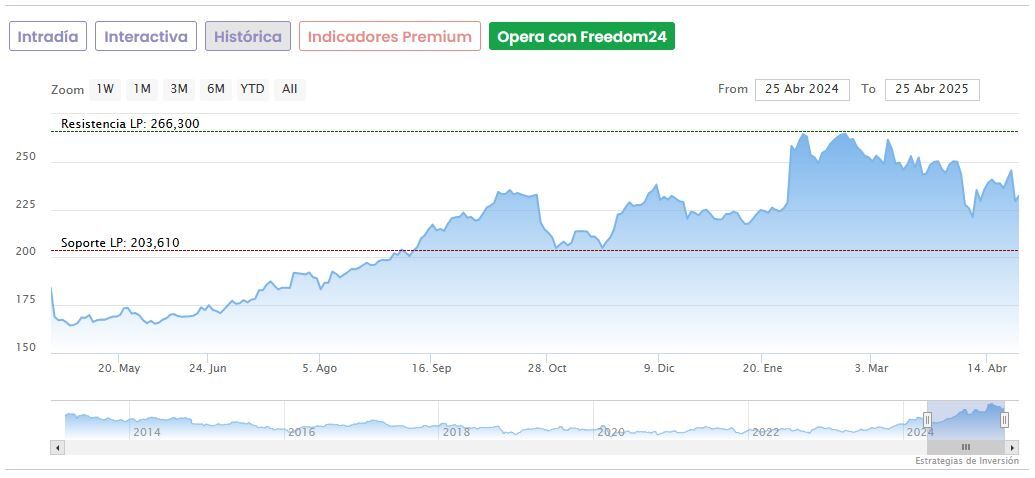Select the Histórica tab
The image size is (1035, 478).
[248, 37]
